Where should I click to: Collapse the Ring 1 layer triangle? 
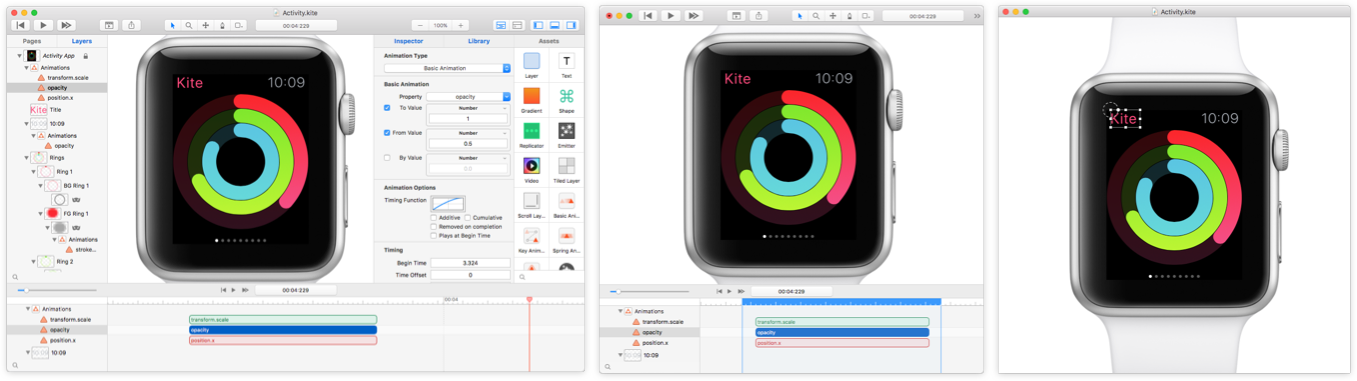(x=33, y=172)
